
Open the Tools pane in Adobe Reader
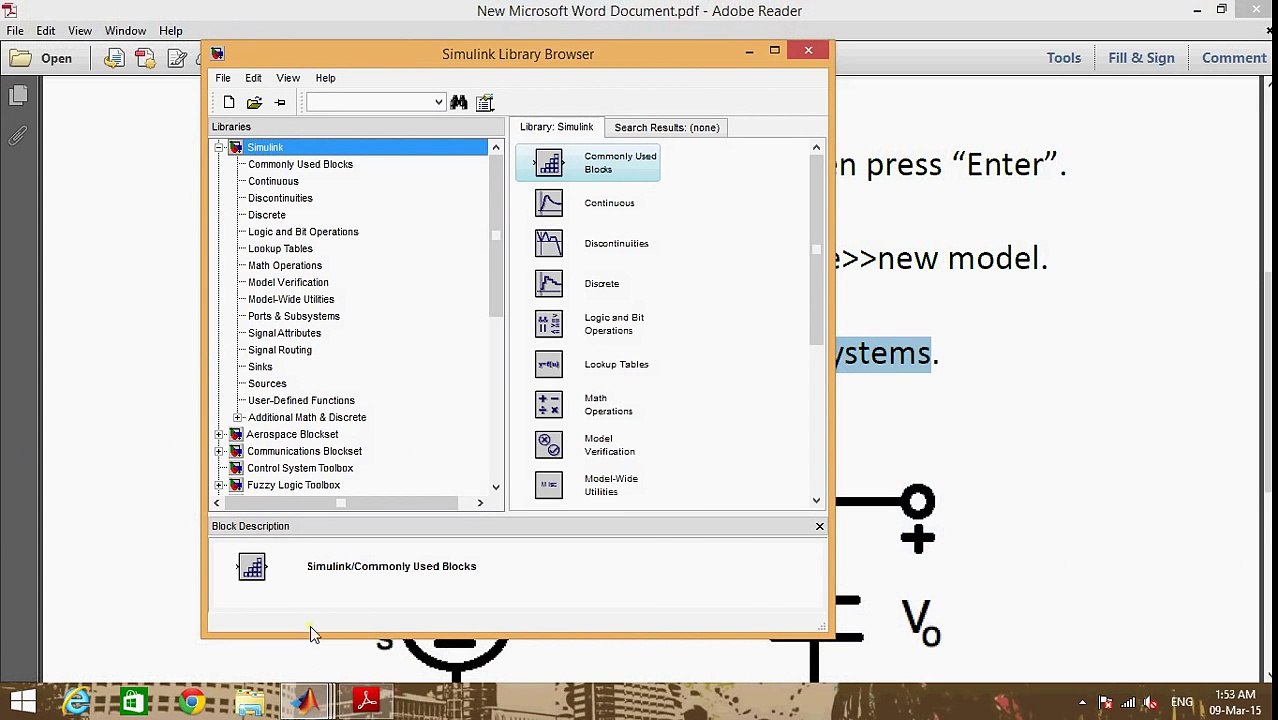pos(1064,58)
